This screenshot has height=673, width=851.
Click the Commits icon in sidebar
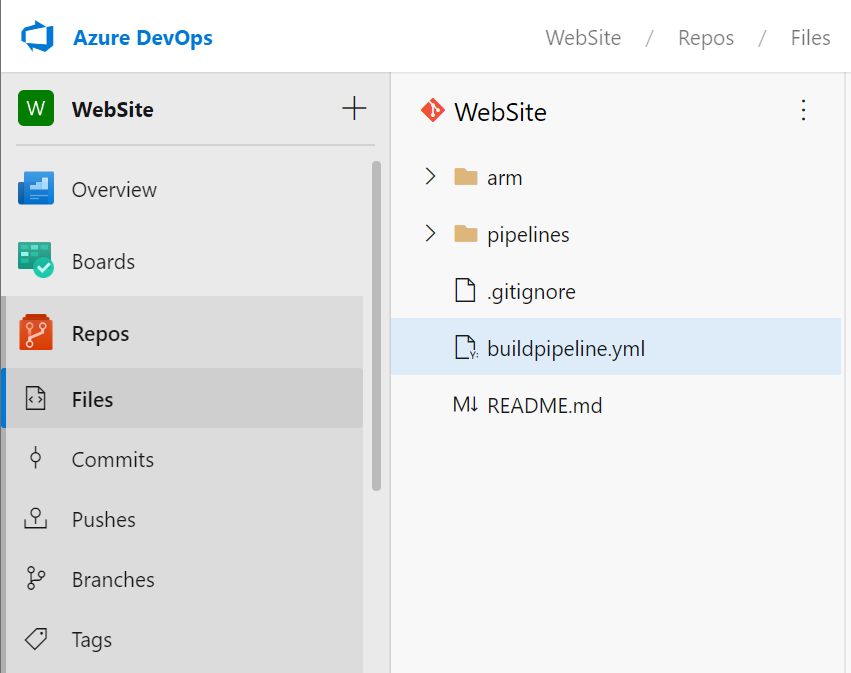click(36, 459)
